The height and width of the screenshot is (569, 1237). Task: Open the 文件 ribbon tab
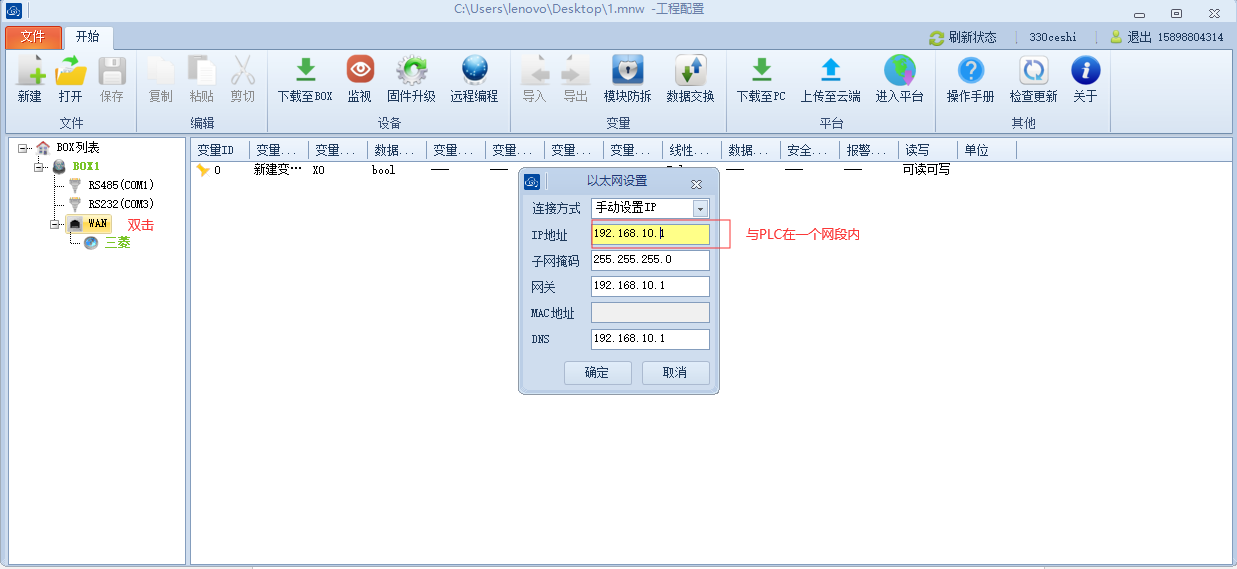(x=33, y=37)
